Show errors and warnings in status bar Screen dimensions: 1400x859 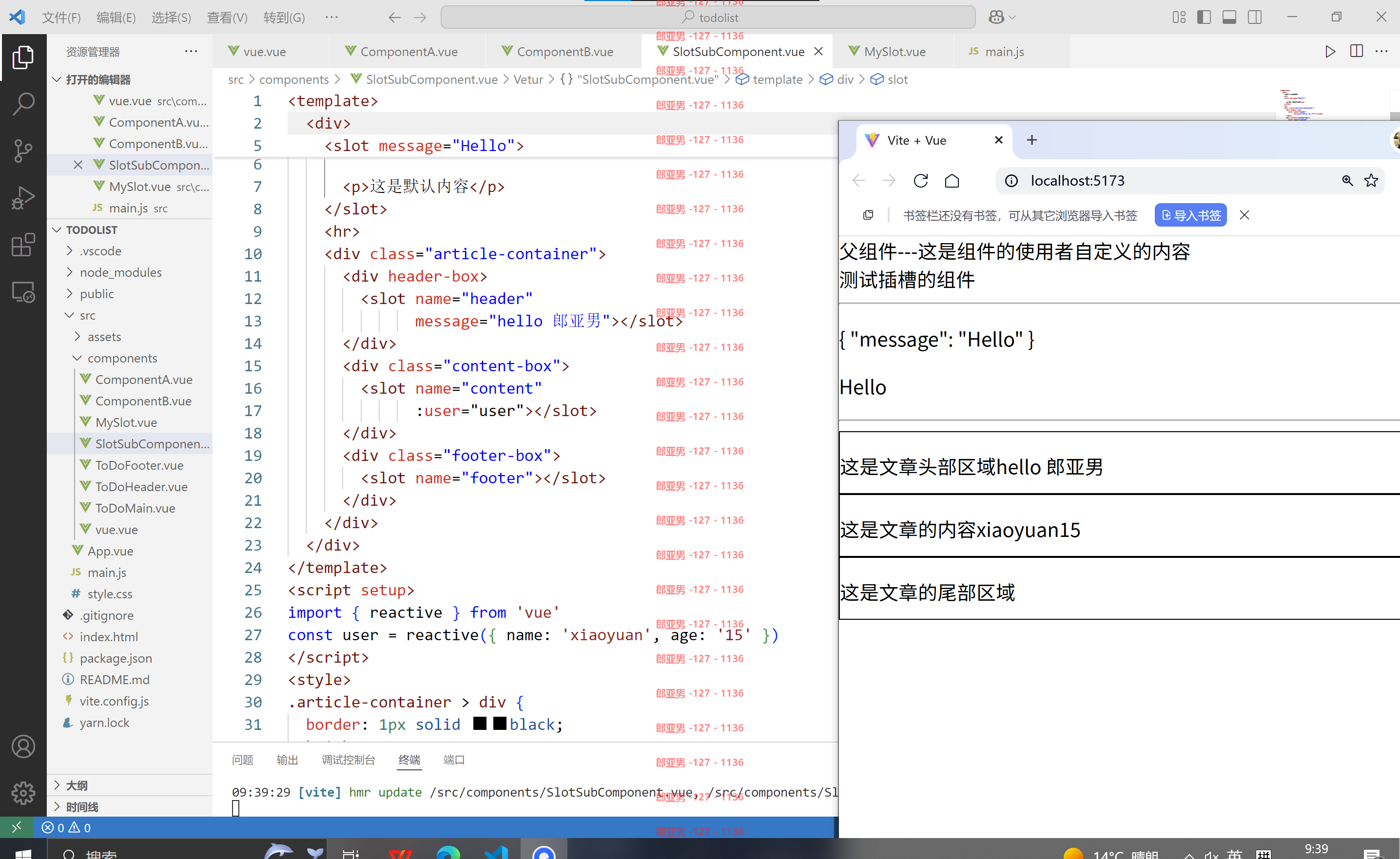point(66,828)
